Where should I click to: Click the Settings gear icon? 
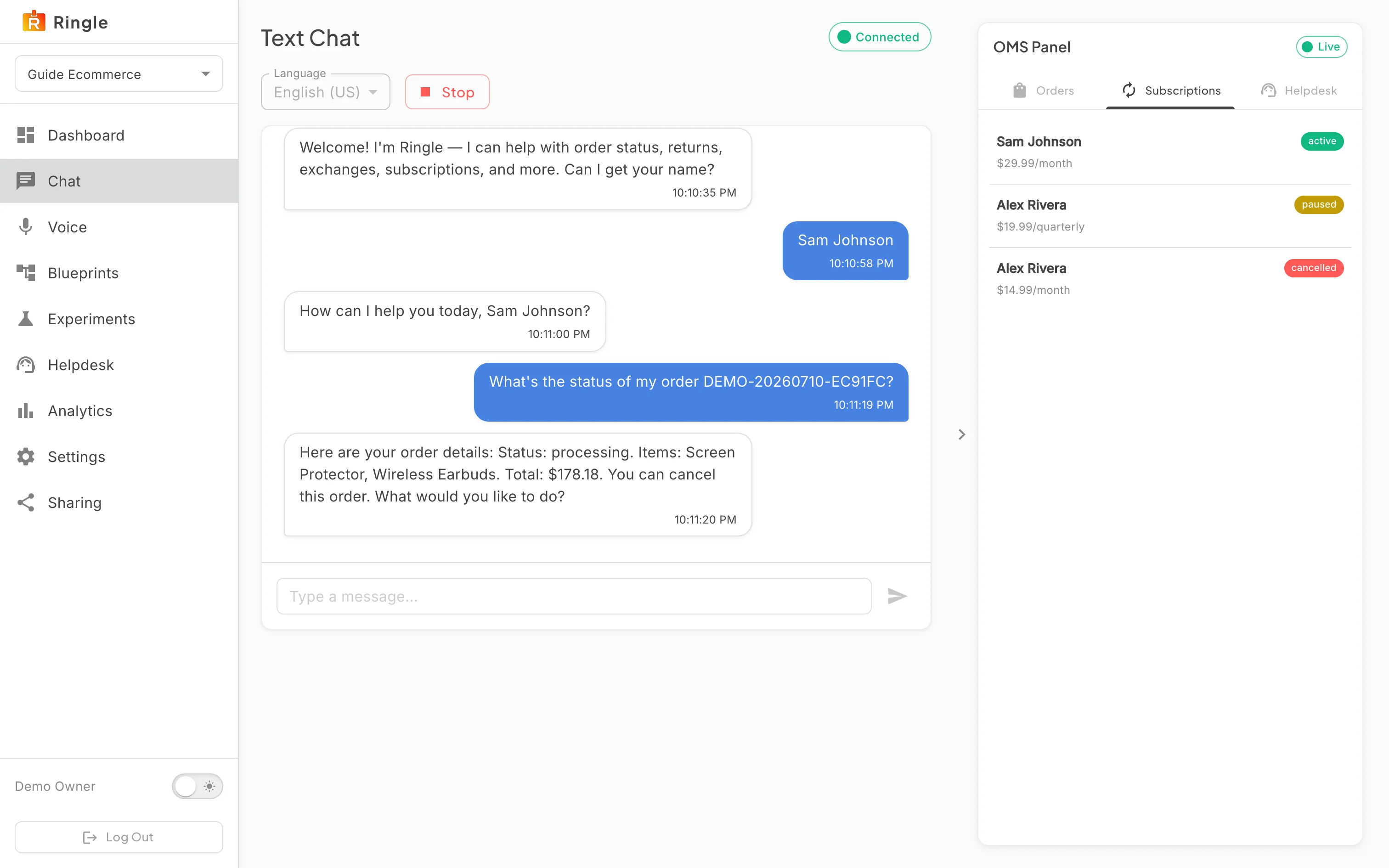coord(26,457)
